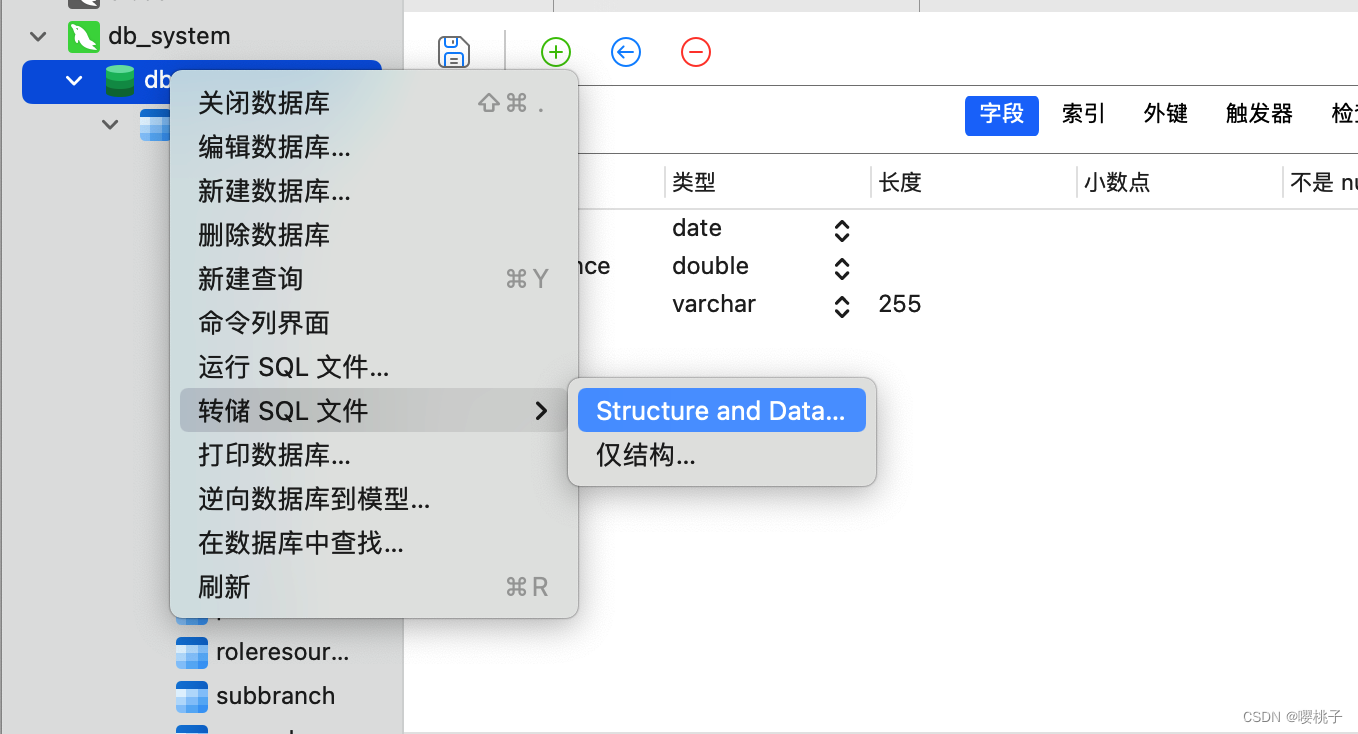The image size is (1358, 734).
Task: Click the green database cylinder icon
Action: pos(120,81)
